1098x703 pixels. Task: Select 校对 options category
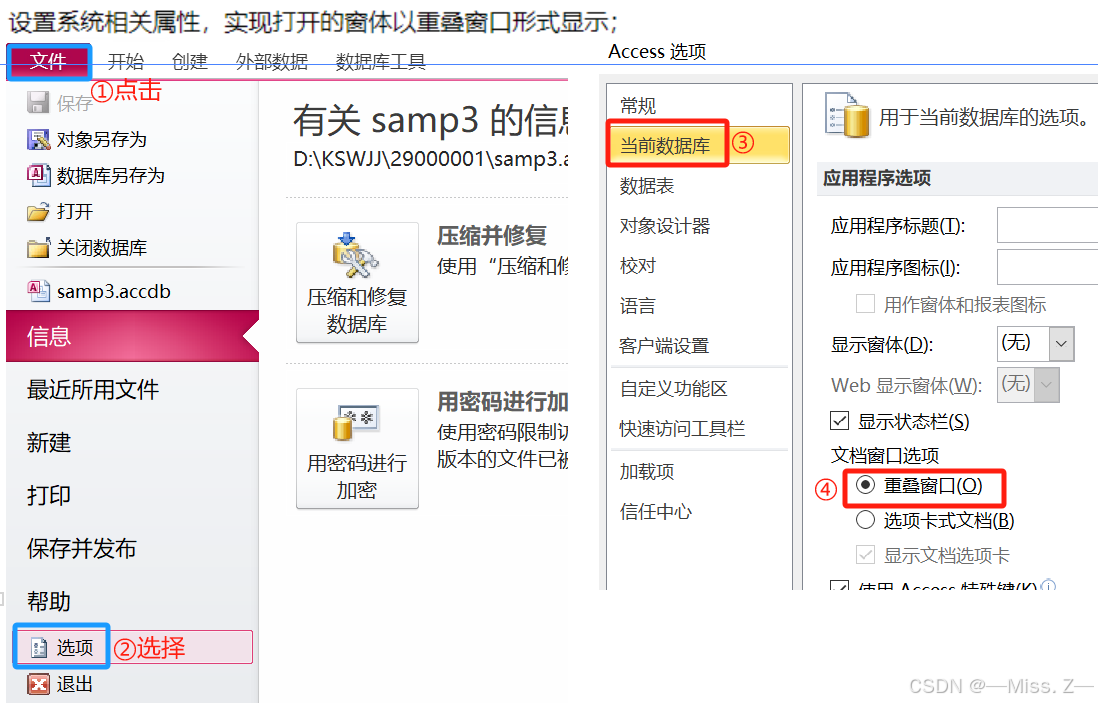637,265
